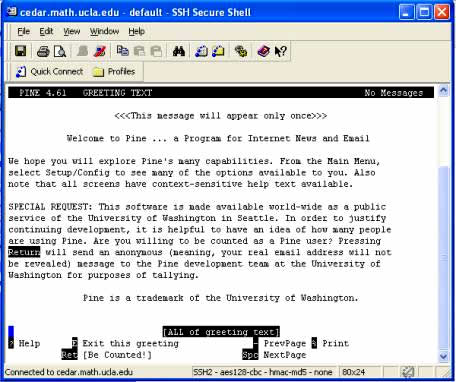Open the Edit menu
The height and width of the screenshot is (382, 456).
click(x=46, y=31)
